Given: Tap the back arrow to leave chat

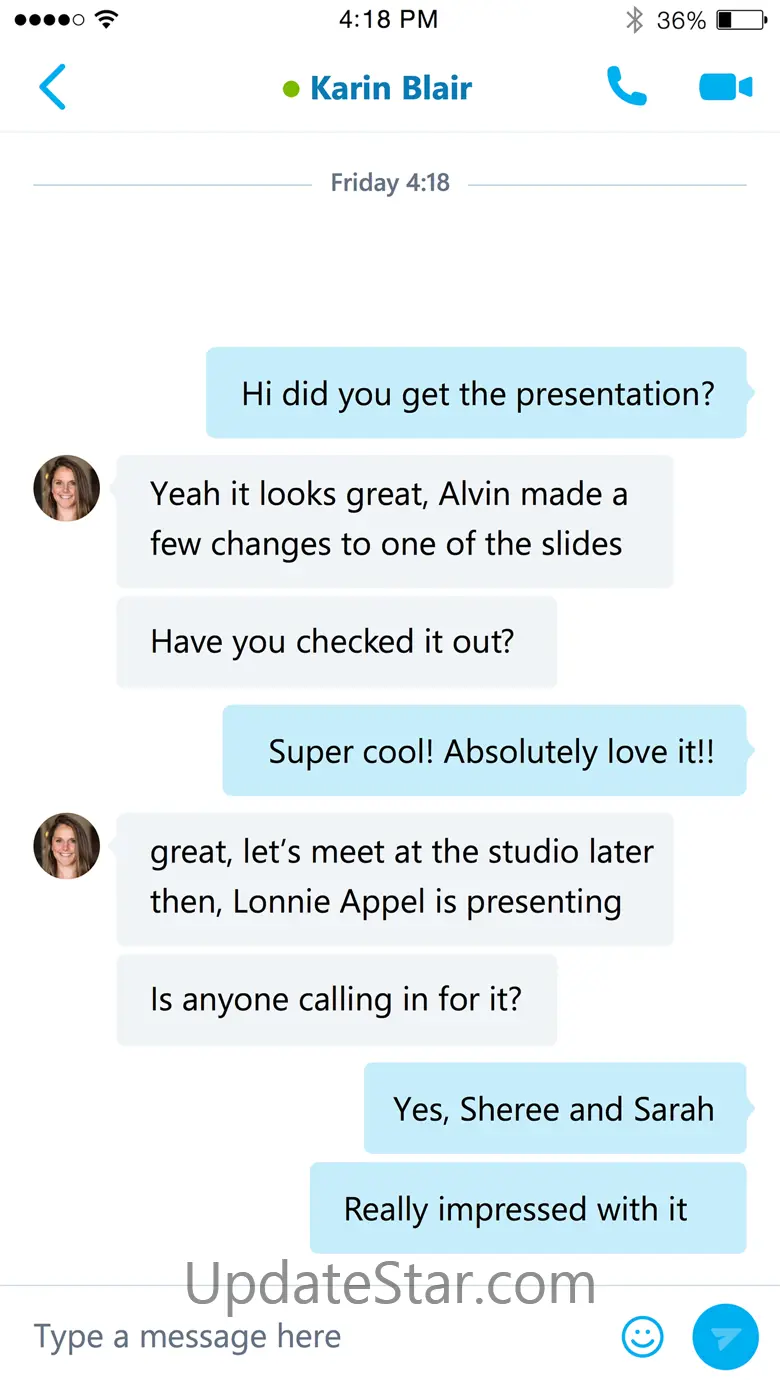Looking at the screenshot, I should click(52, 87).
